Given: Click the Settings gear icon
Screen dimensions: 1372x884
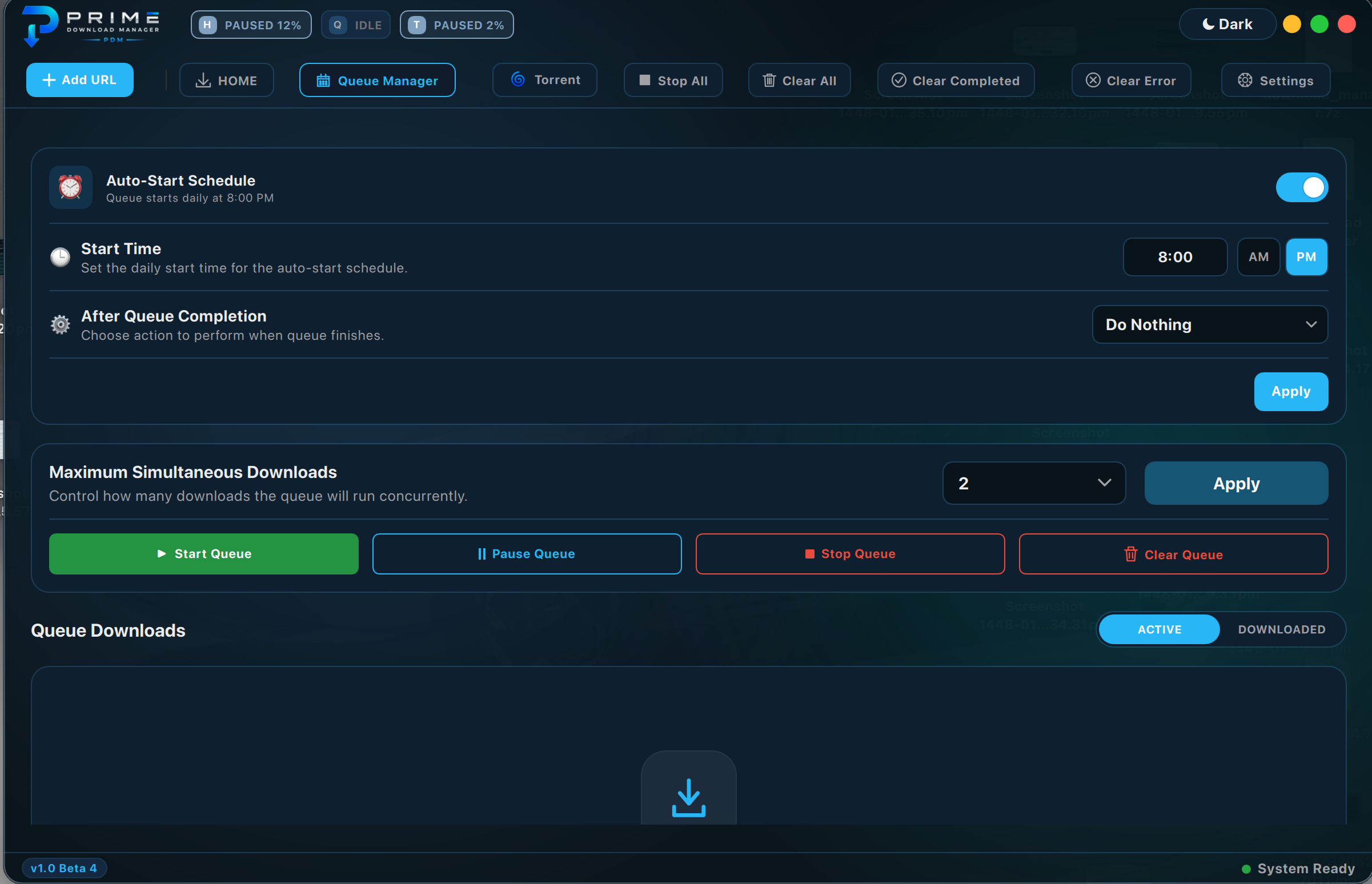Looking at the screenshot, I should (1245, 80).
